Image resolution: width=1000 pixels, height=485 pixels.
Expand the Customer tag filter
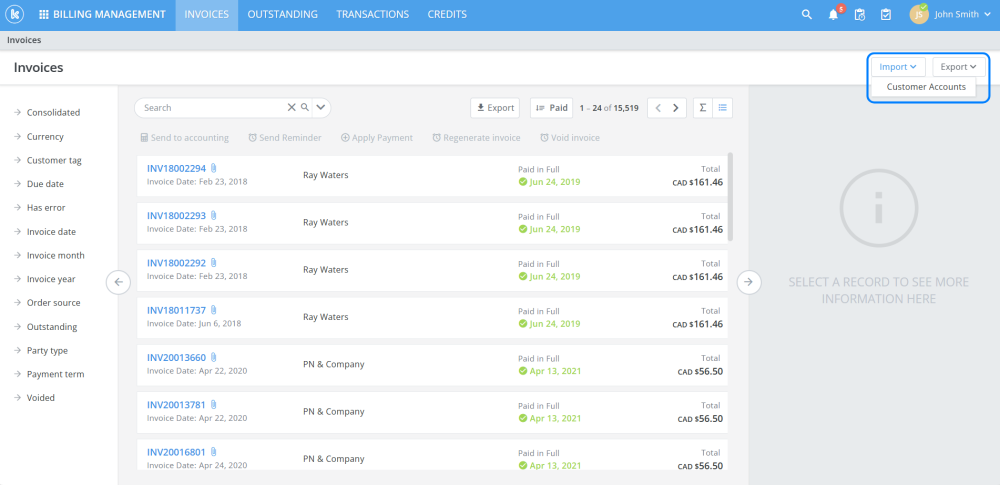coord(47,160)
